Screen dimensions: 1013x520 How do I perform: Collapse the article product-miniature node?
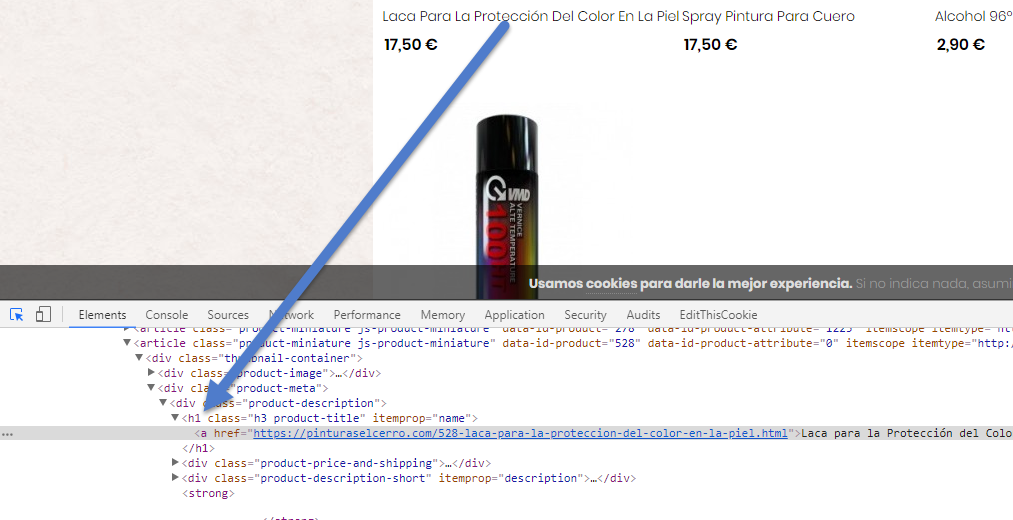127,343
